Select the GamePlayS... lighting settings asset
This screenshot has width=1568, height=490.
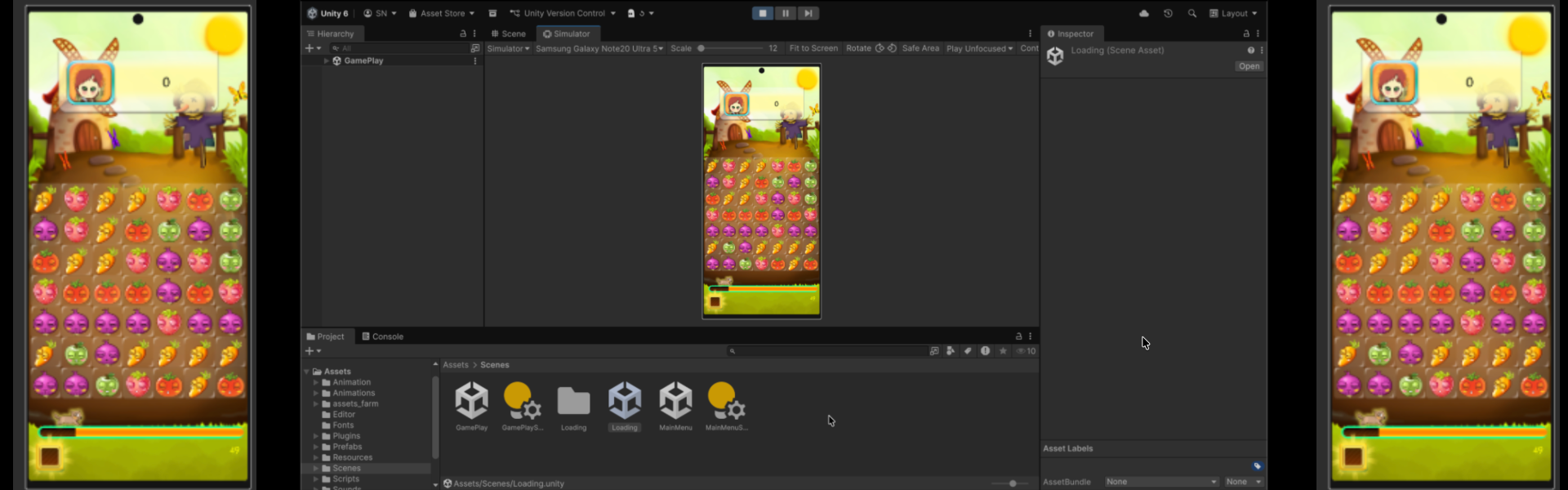point(522,406)
